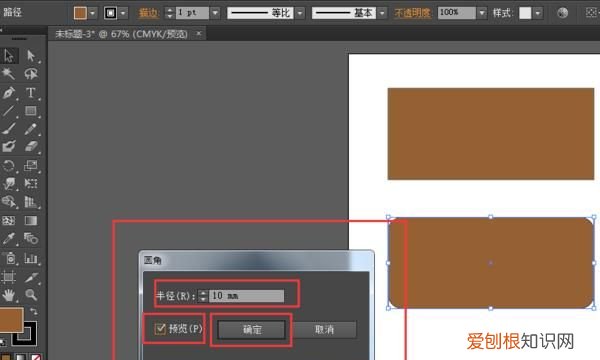This screenshot has width=600, height=360.
Task: Select the Pencil tool
Action: click(31, 129)
